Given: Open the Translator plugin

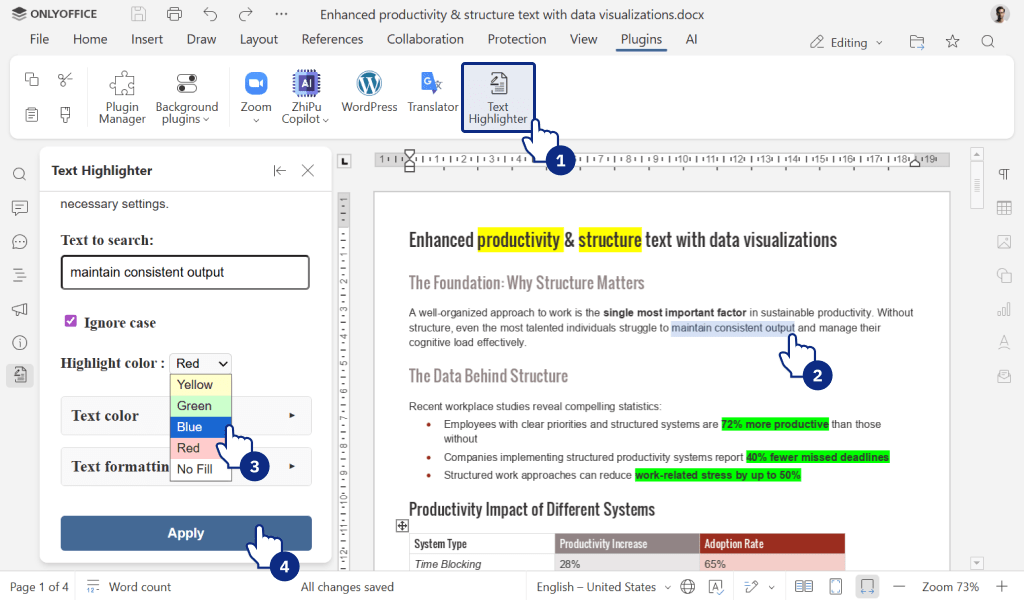Looking at the screenshot, I should click(432, 94).
